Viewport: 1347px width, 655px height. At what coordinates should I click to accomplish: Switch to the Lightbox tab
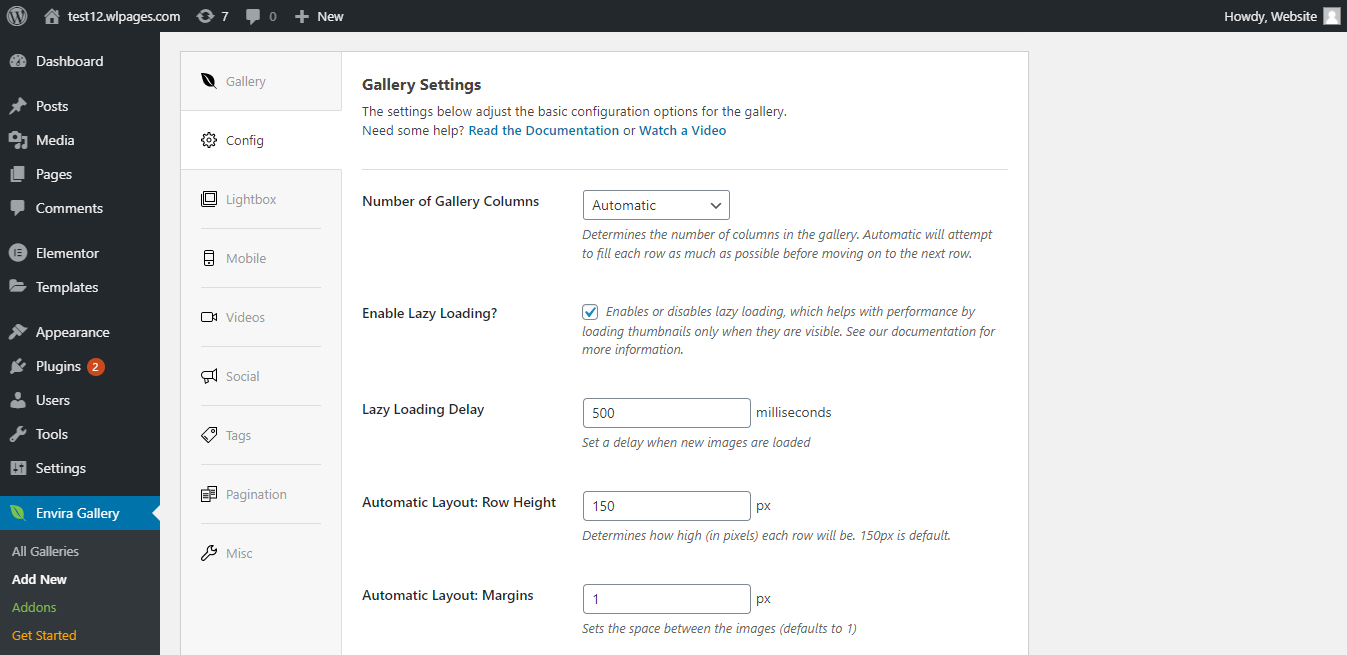[261, 199]
